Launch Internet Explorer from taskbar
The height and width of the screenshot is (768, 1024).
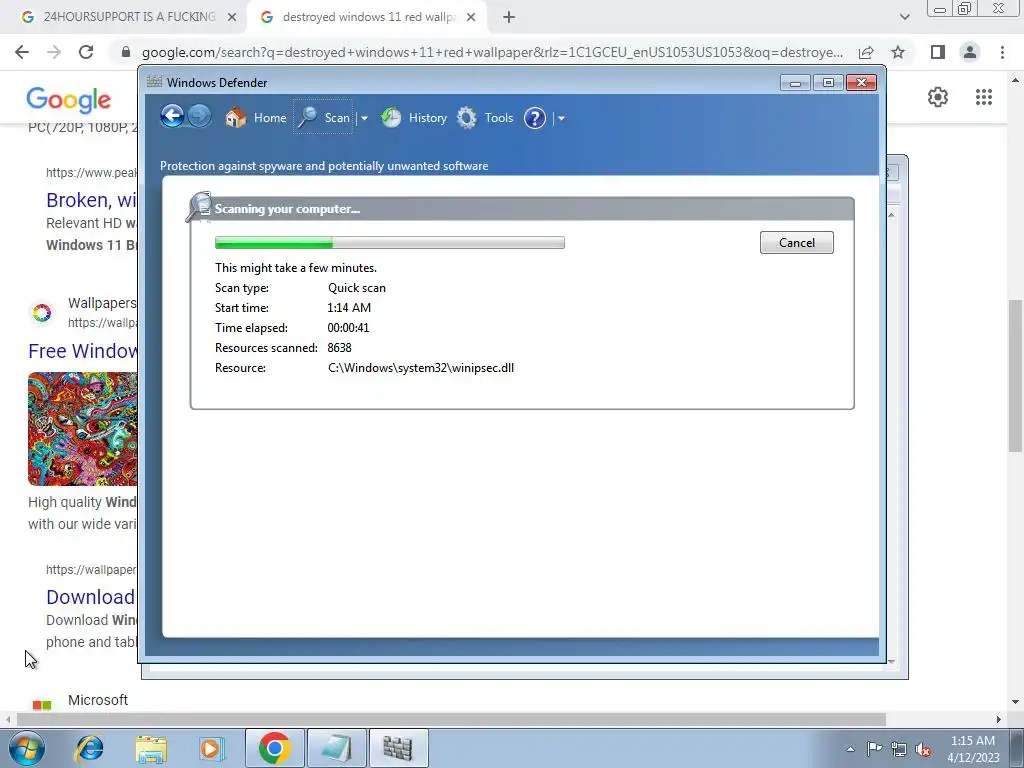point(89,748)
